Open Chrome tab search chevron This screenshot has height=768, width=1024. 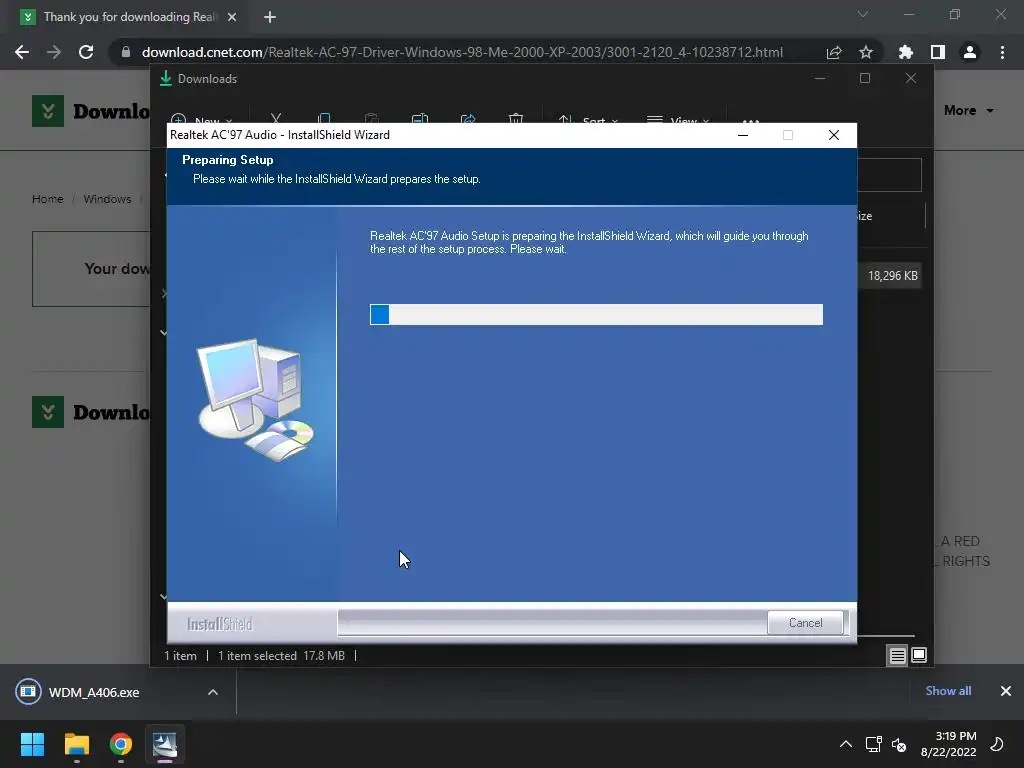863,14
